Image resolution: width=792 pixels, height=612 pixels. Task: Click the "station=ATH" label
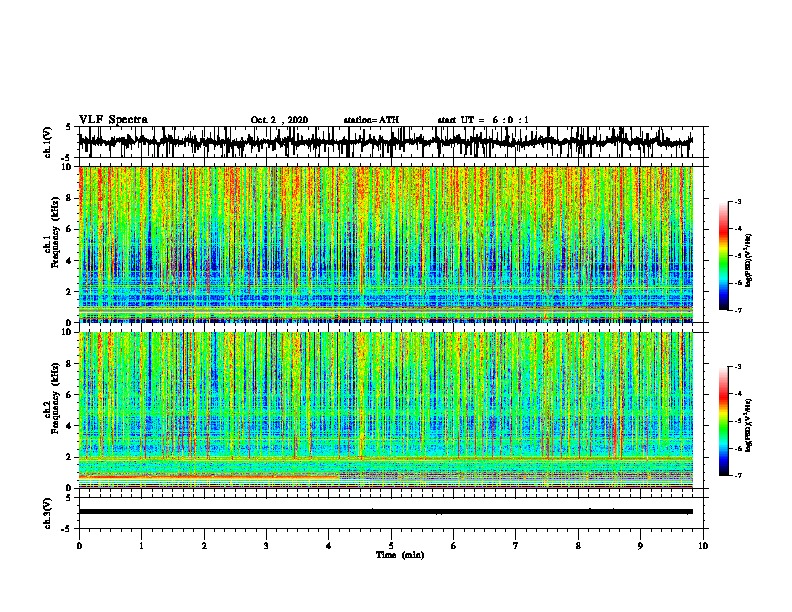[371, 120]
